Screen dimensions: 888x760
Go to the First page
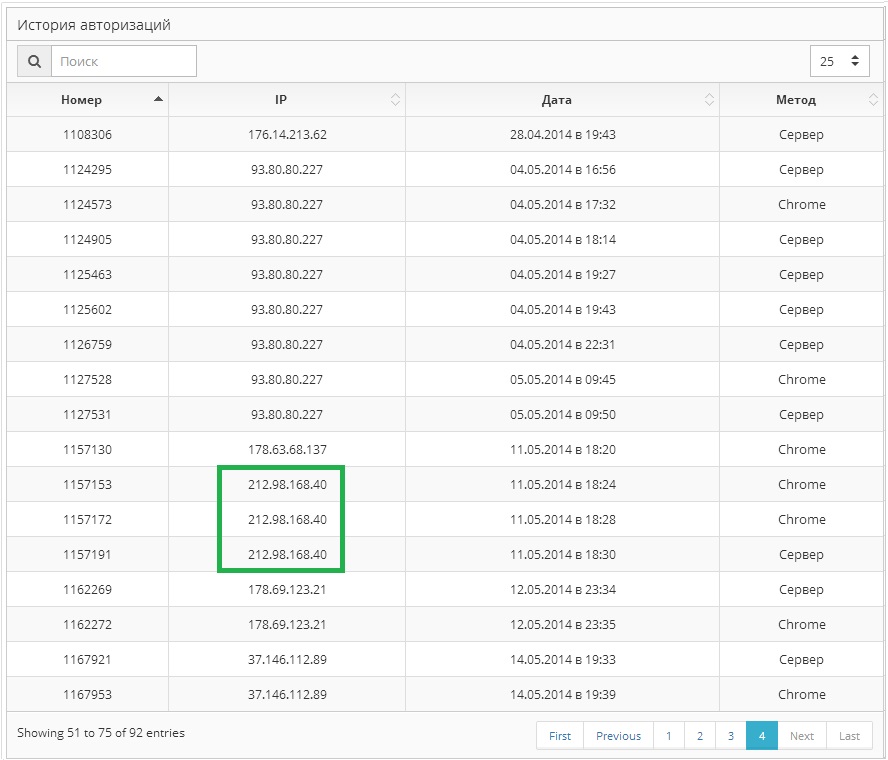(x=560, y=736)
